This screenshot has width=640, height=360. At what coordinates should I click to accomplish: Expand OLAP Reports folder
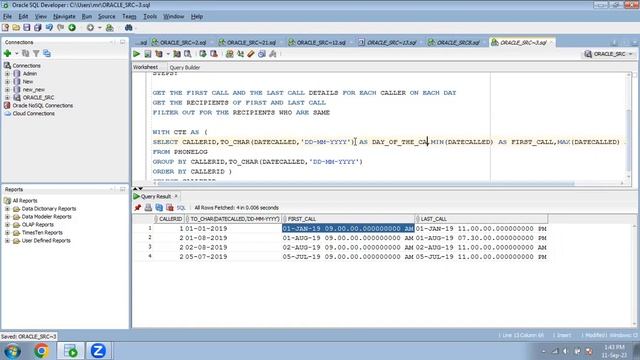[x=7, y=225]
